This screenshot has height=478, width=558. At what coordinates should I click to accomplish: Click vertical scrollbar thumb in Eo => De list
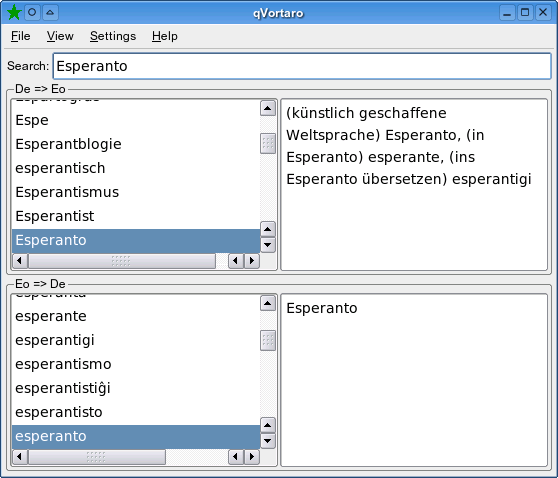click(268, 341)
